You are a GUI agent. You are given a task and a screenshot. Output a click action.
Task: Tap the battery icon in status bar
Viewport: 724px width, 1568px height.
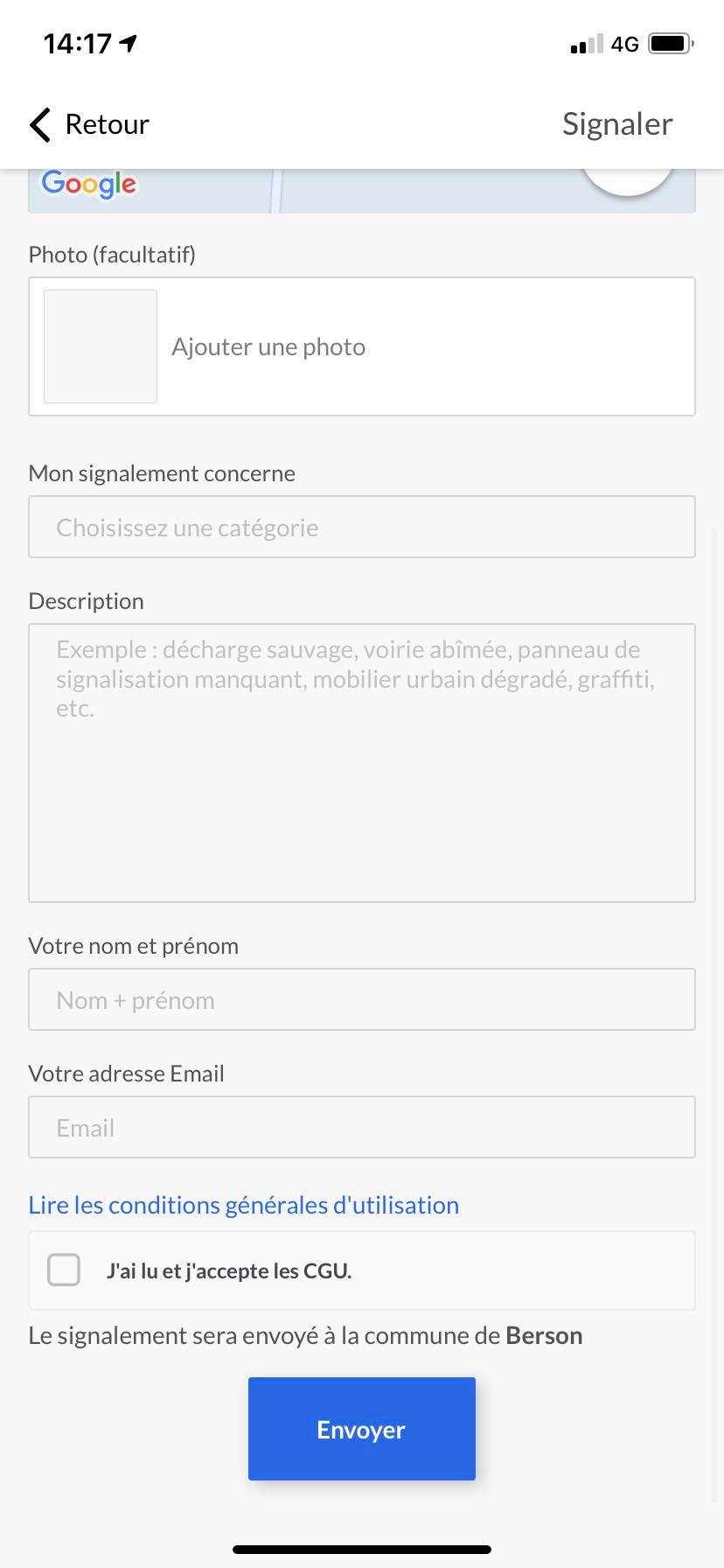click(672, 43)
